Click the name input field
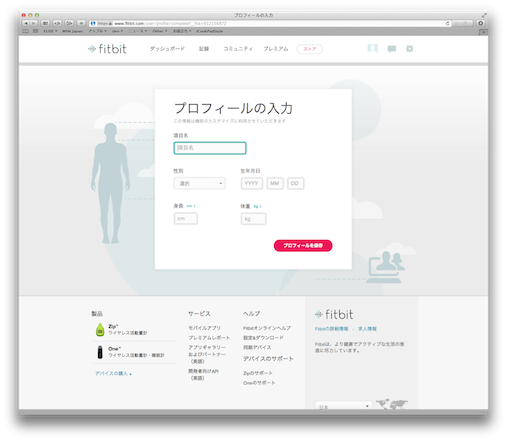507x441 pixels. tap(210, 148)
